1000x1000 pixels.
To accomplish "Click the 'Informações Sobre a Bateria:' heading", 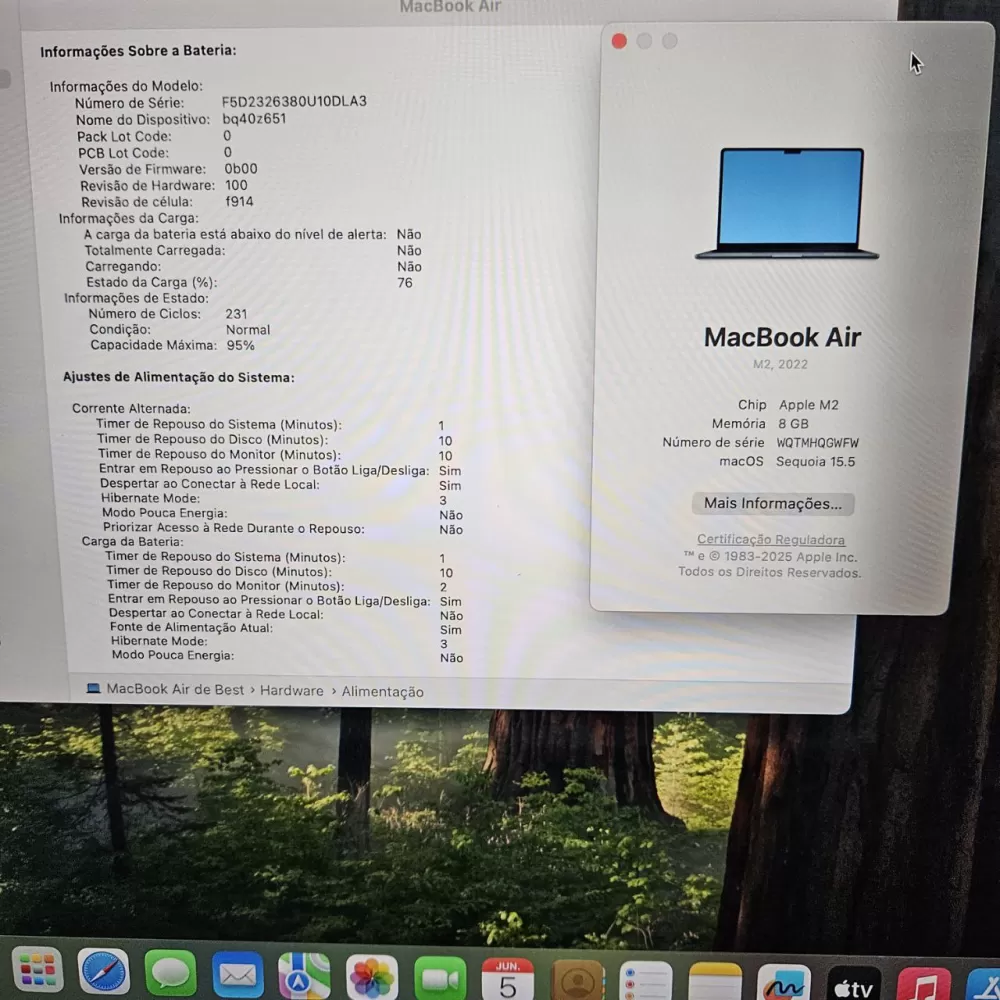I will tap(138, 50).
